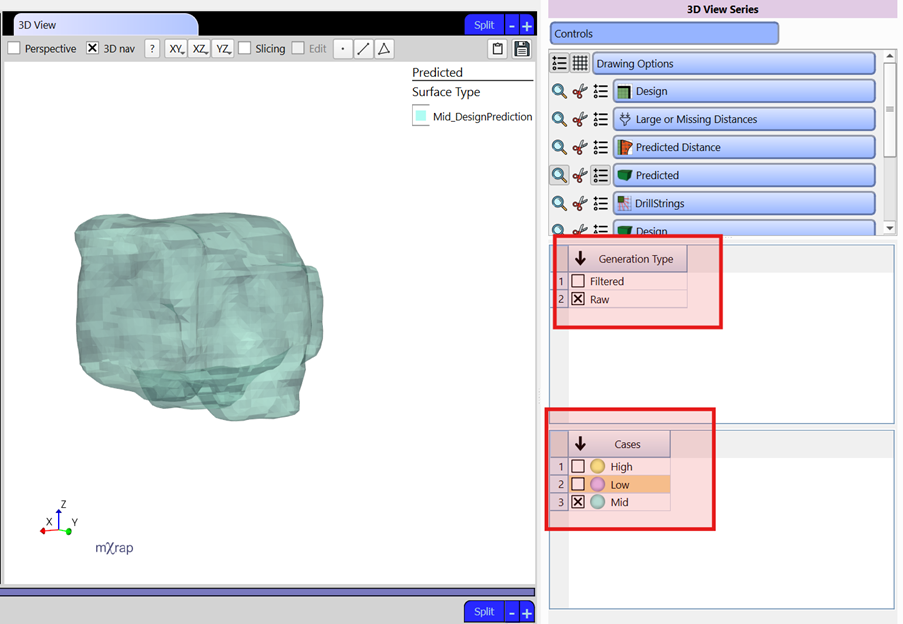
Task: Open the options list icon beside DrillStrings
Action: [x=600, y=203]
